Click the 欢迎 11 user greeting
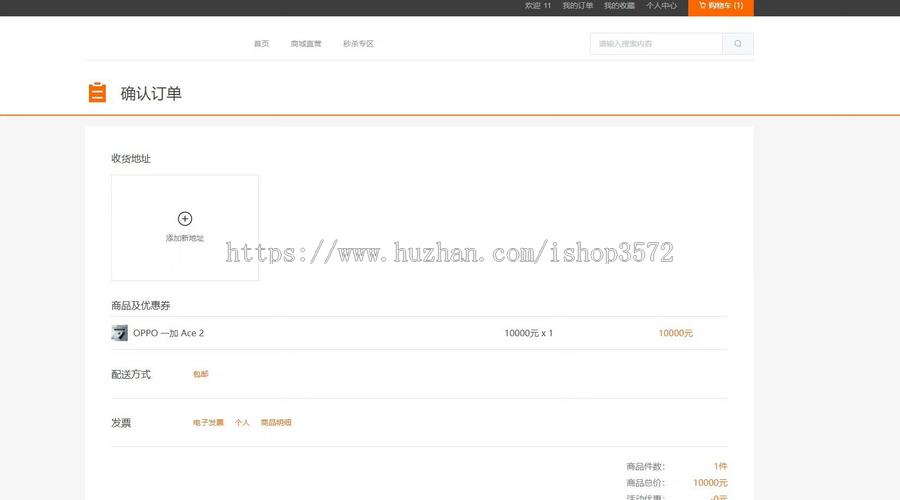900x500 pixels. click(538, 6)
